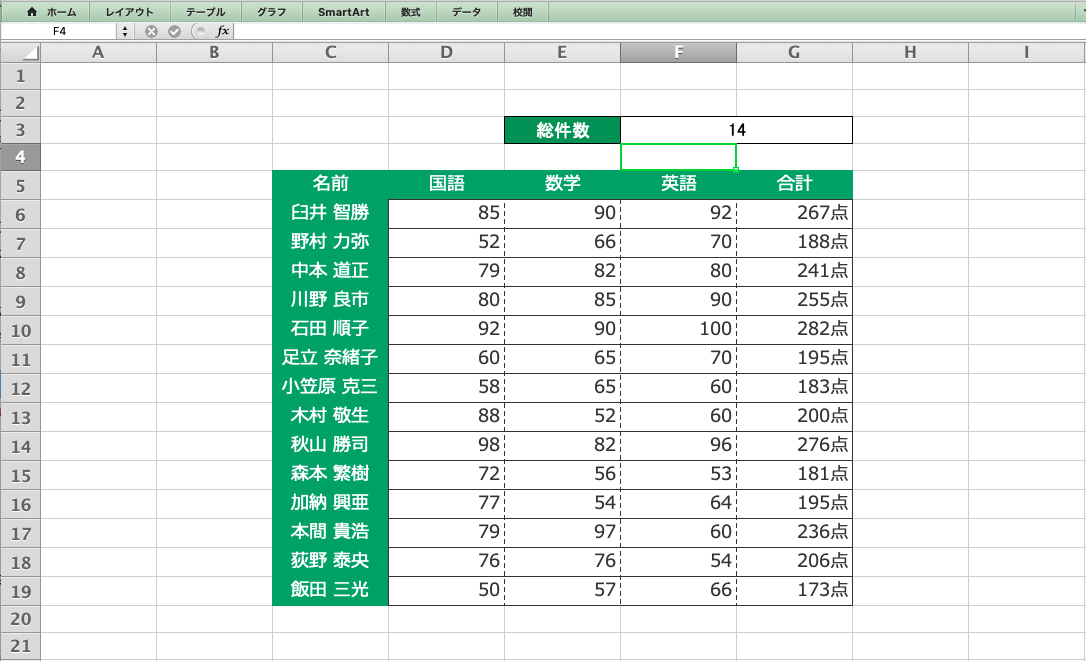Switch to the レイアウト tab
Screen dimensions: 1086x661
tap(130, 12)
